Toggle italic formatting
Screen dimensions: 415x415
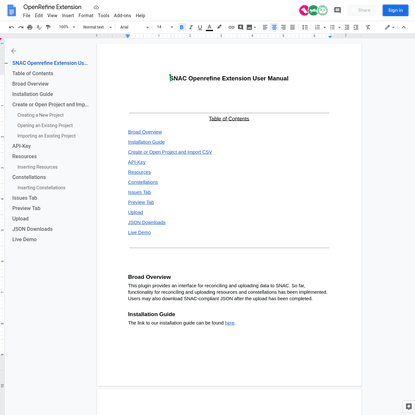pyautogui.click(x=191, y=27)
